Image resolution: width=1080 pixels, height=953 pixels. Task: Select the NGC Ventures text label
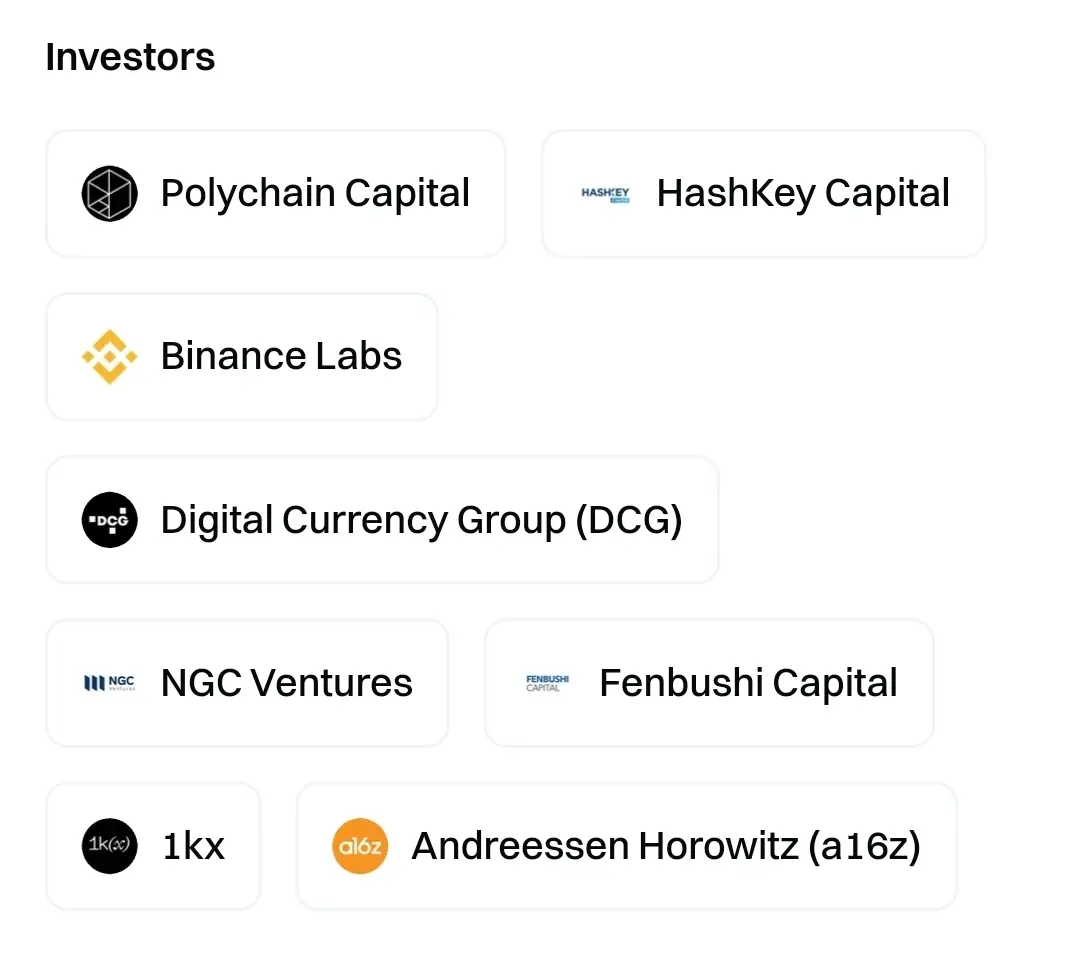coord(287,683)
